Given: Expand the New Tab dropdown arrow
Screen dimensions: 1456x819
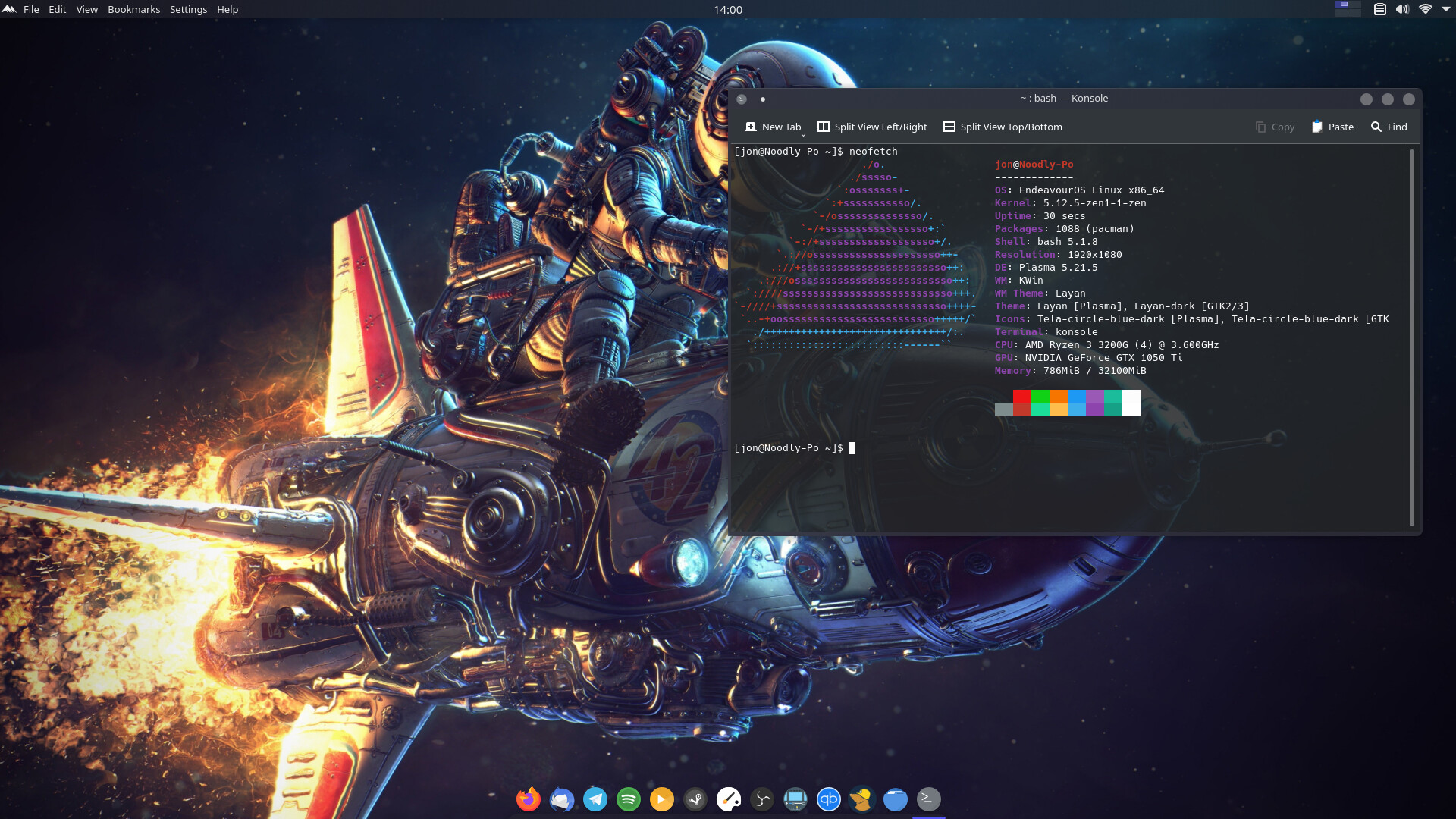Looking at the screenshot, I should pos(804,134).
